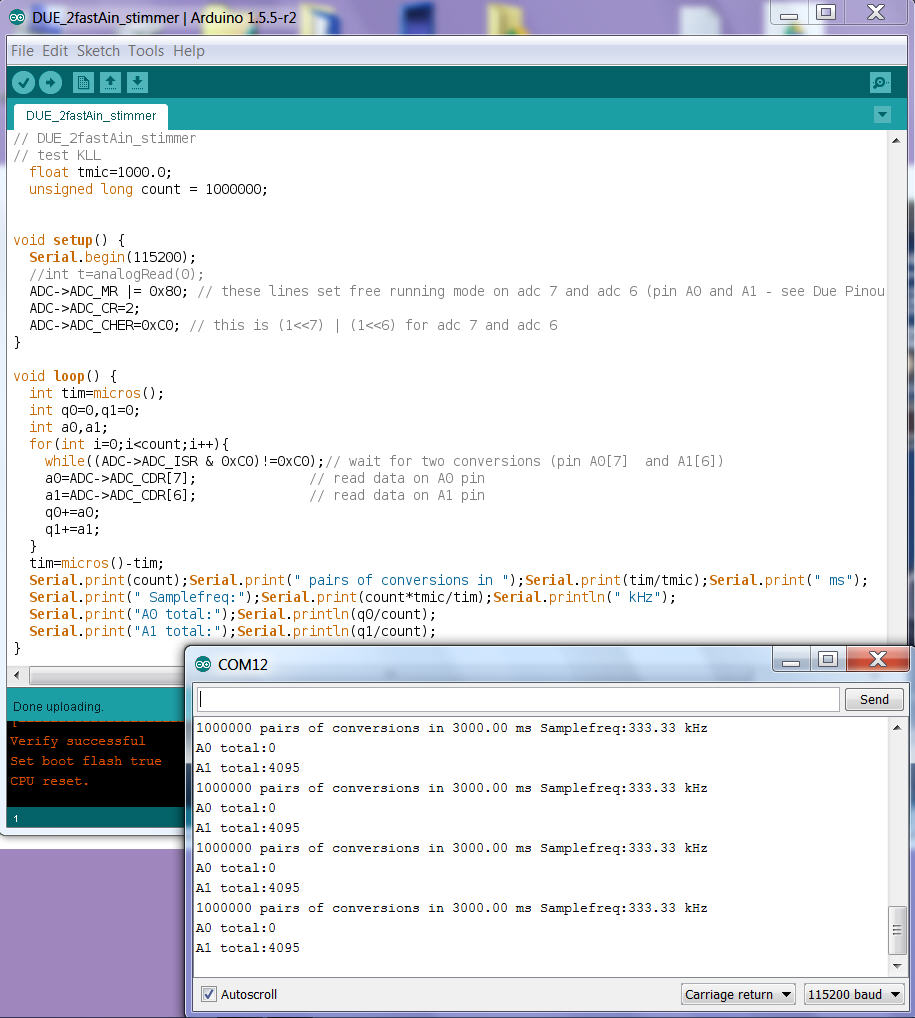Open the Carriage return line-ending dropdown
915x1018 pixels.
coord(738,993)
